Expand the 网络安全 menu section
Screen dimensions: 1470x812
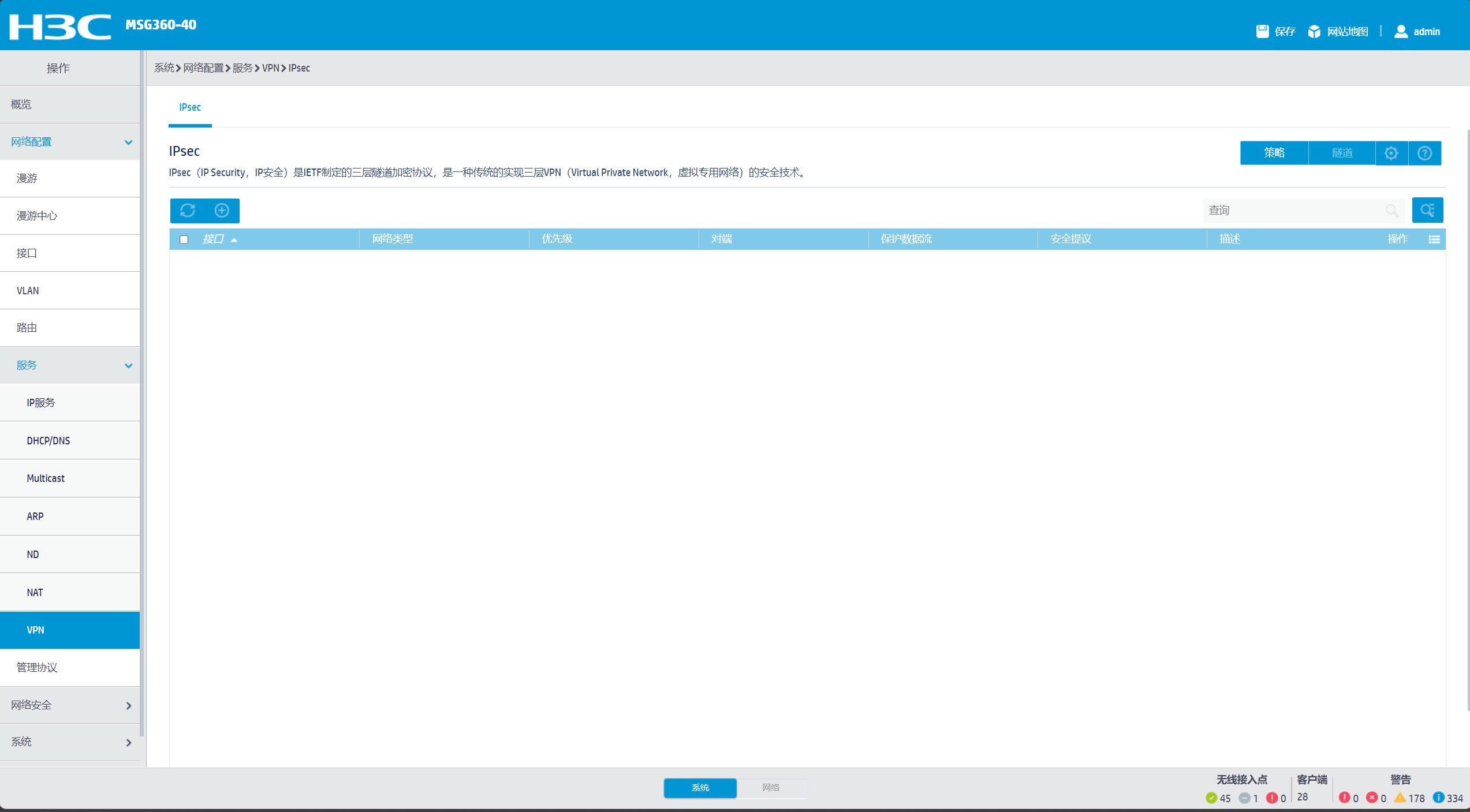click(128, 706)
